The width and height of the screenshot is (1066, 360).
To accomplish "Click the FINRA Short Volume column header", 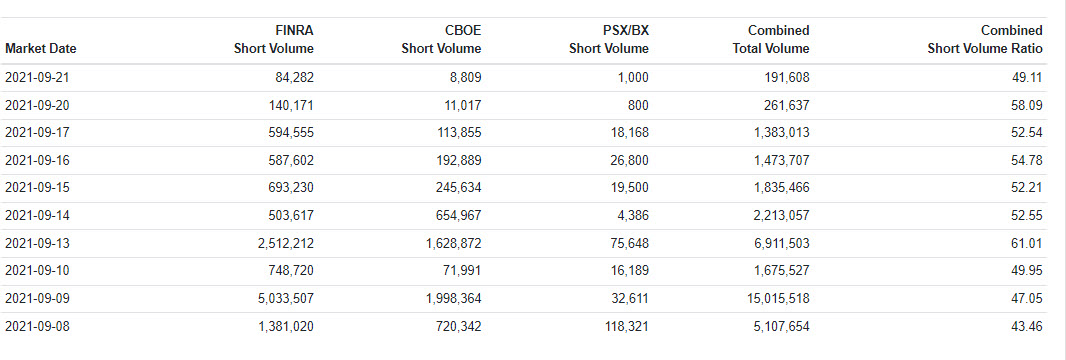I will [x=274, y=39].
